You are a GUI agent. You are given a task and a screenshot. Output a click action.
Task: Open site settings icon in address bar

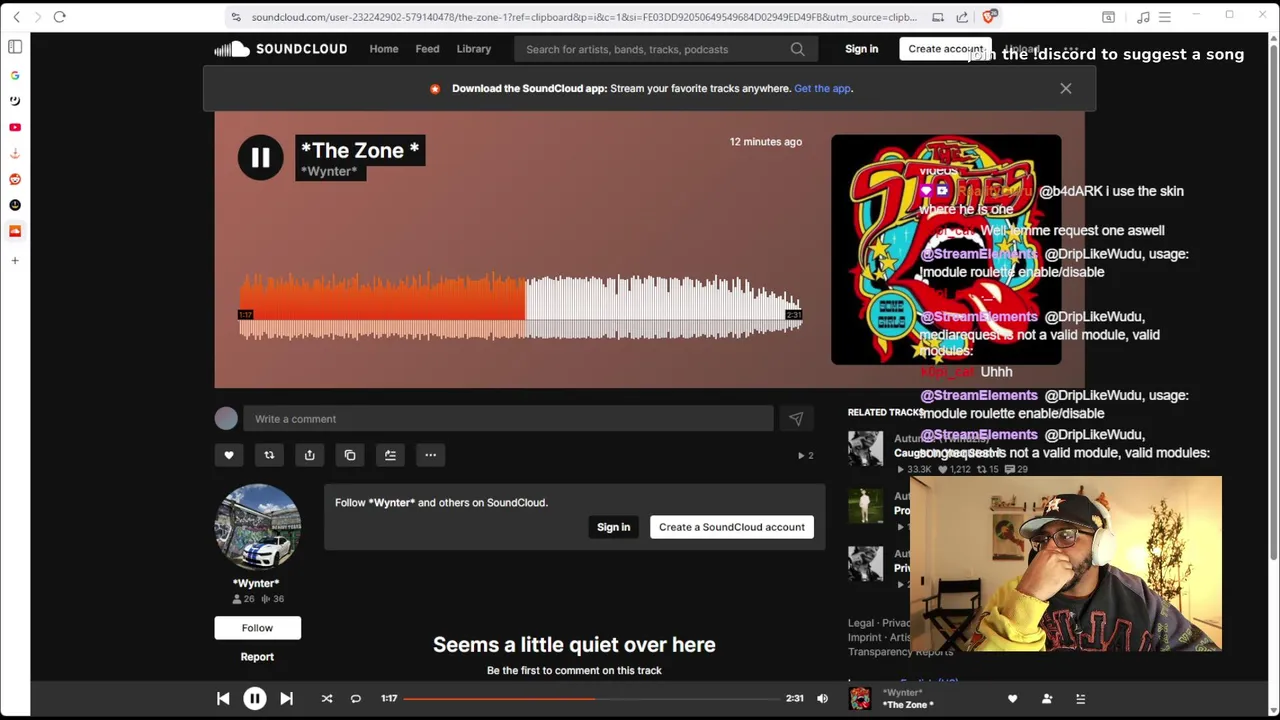(235, 17)
